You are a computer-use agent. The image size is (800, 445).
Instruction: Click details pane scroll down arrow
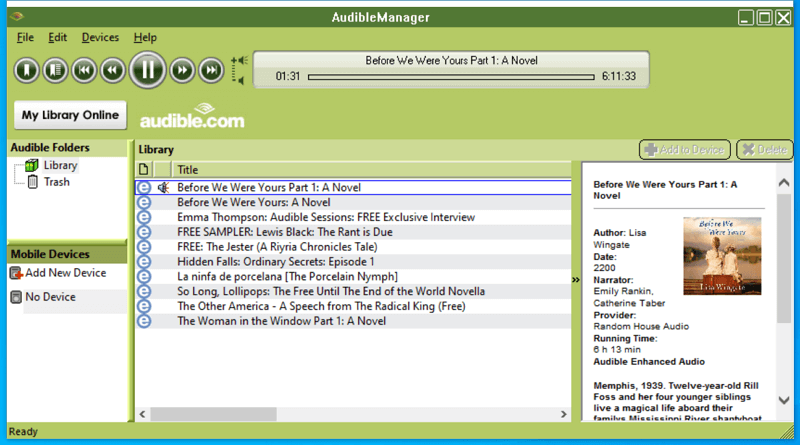pos(784,401)
